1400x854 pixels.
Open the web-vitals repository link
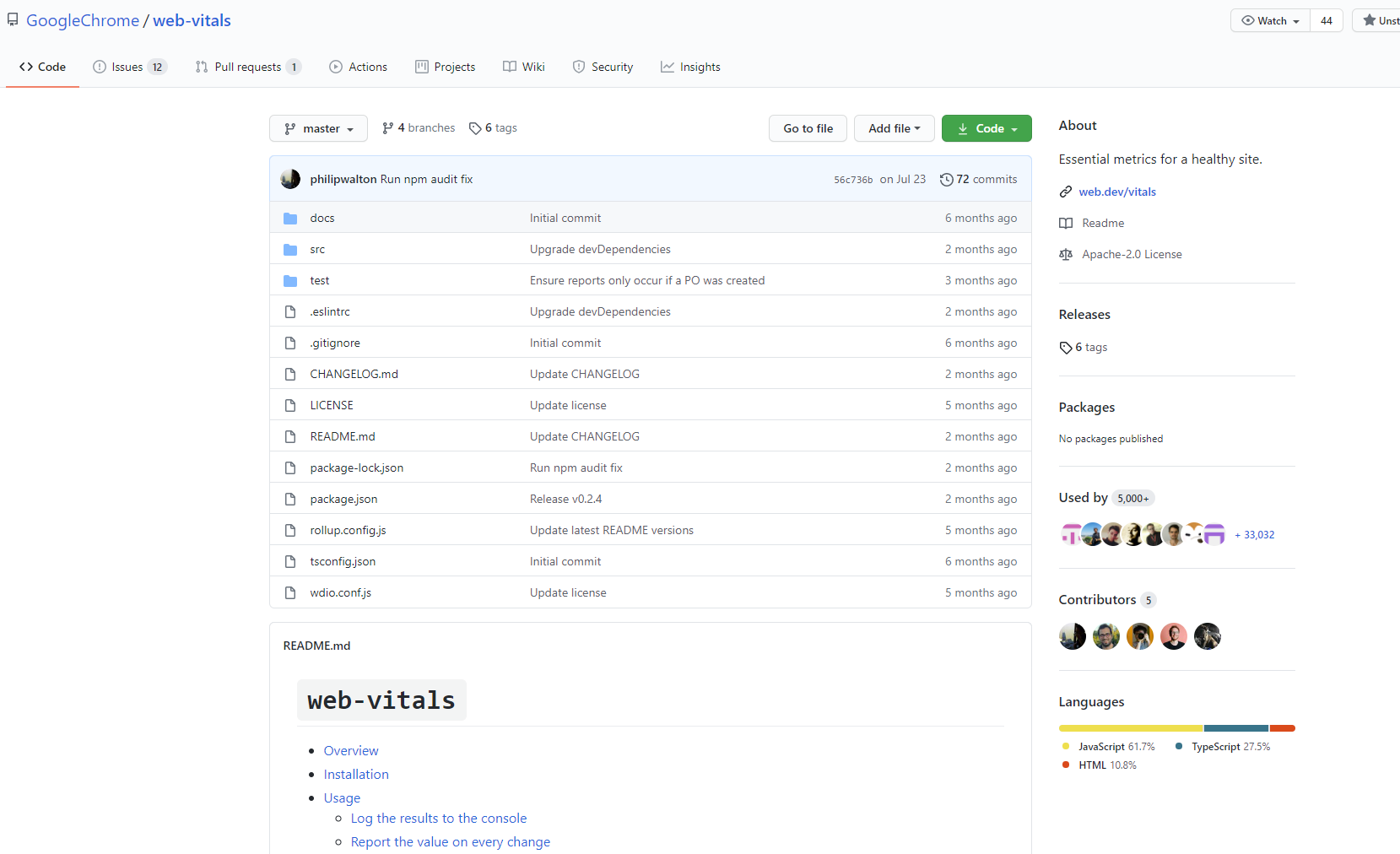[192, 20]
